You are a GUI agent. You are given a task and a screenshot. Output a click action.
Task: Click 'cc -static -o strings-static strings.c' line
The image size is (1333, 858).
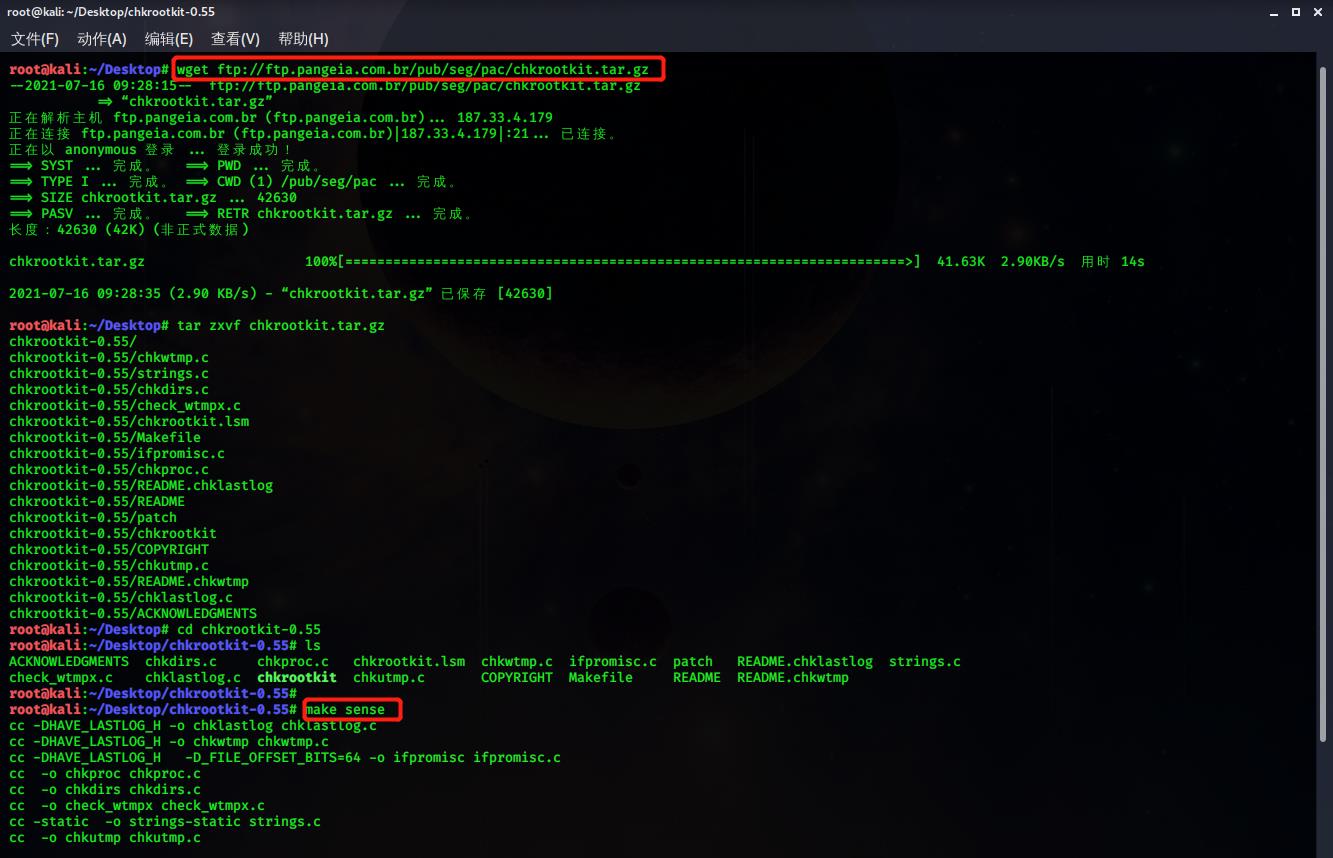165,821
